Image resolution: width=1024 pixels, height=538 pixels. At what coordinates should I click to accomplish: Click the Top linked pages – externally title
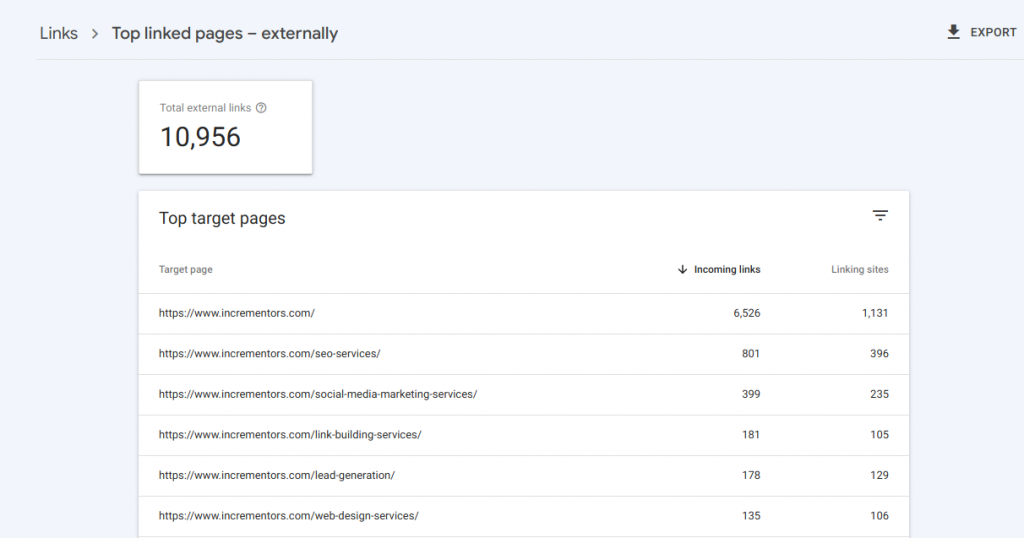(x=225, y=33)
